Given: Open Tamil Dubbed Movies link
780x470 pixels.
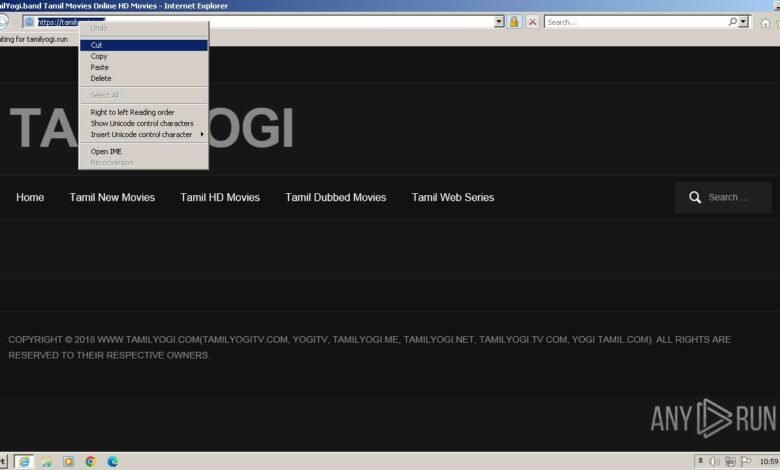Looking at the screenshot, I should point(335,197).
